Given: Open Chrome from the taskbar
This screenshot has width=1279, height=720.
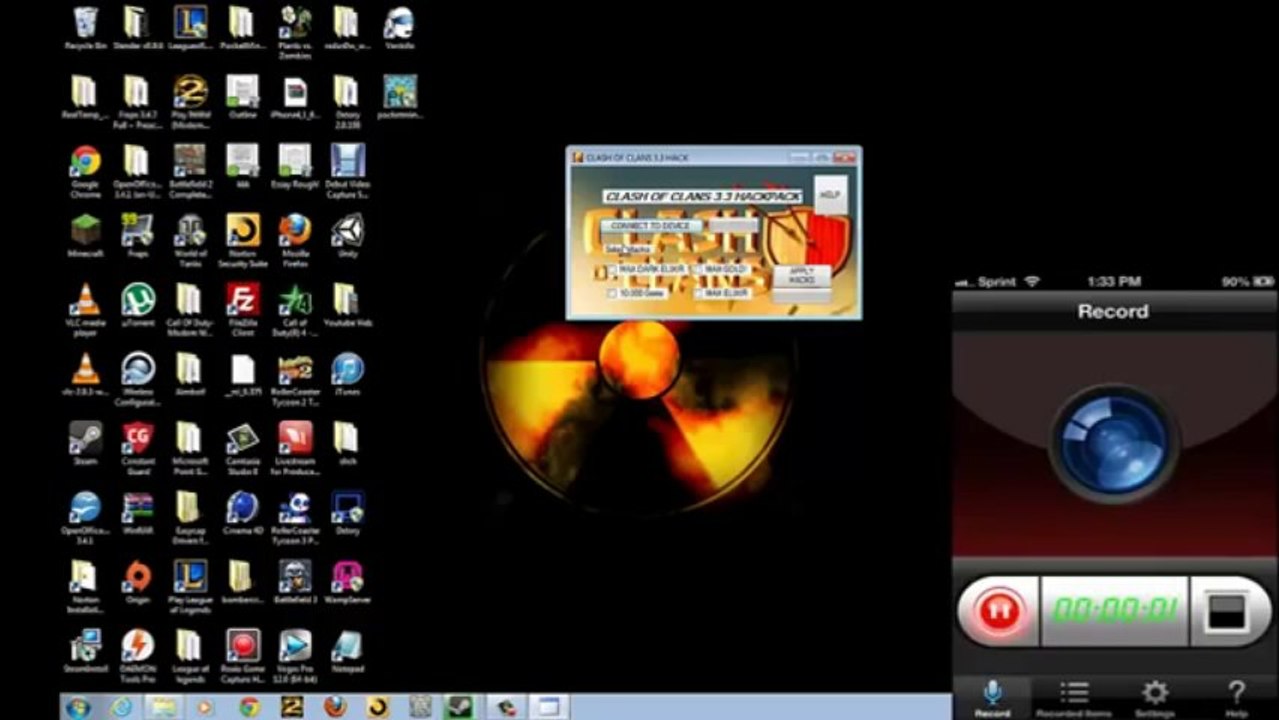Looking at the screenshot, I should (249, 708).
